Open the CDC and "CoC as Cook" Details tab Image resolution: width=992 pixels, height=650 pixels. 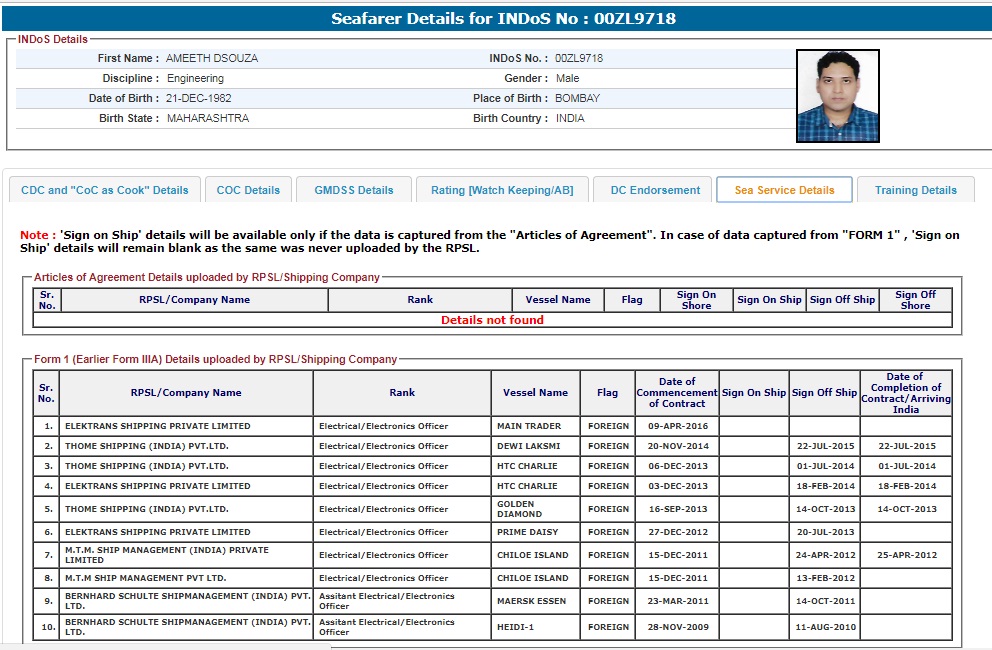pyautogui.click(x=105, y=190)
